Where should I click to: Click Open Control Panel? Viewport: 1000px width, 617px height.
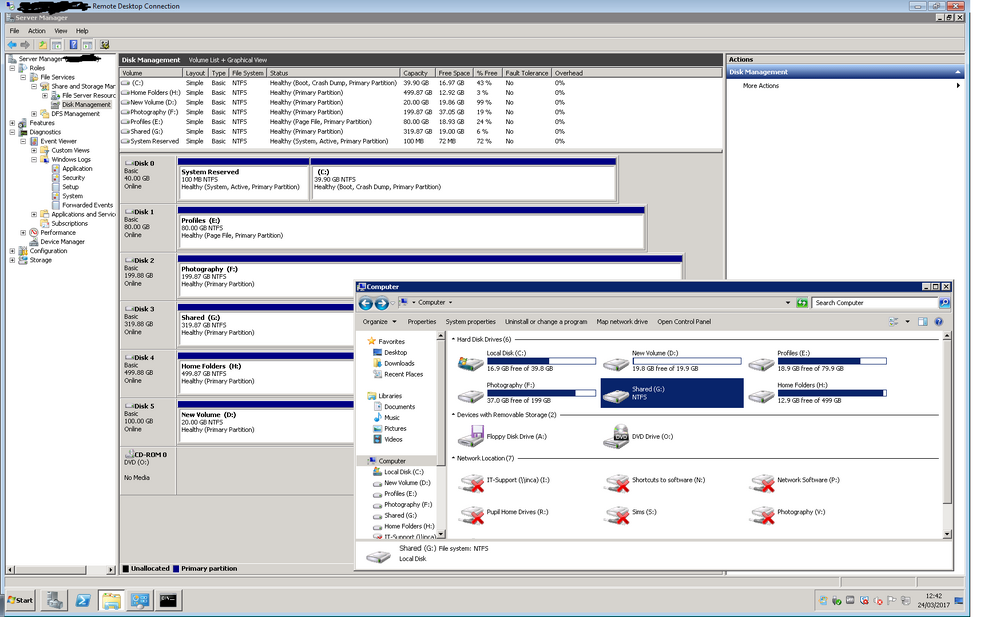point(684,322)
